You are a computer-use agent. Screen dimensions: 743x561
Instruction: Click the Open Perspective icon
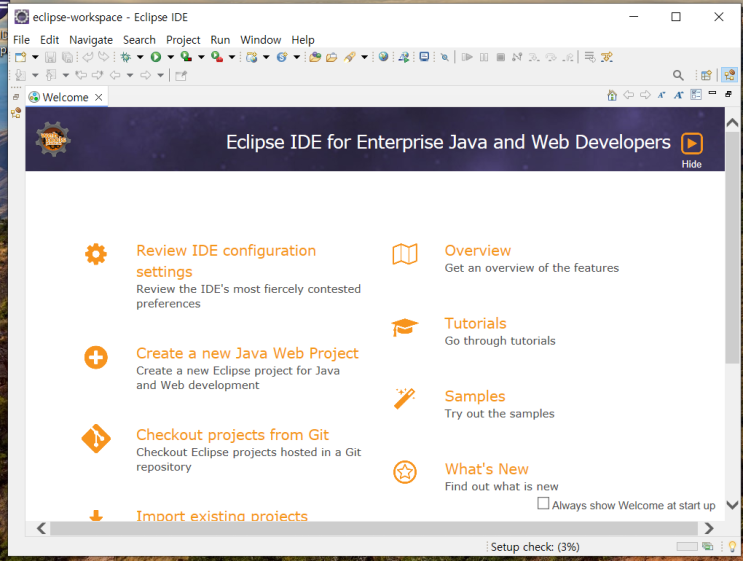[x=706, y=75]
